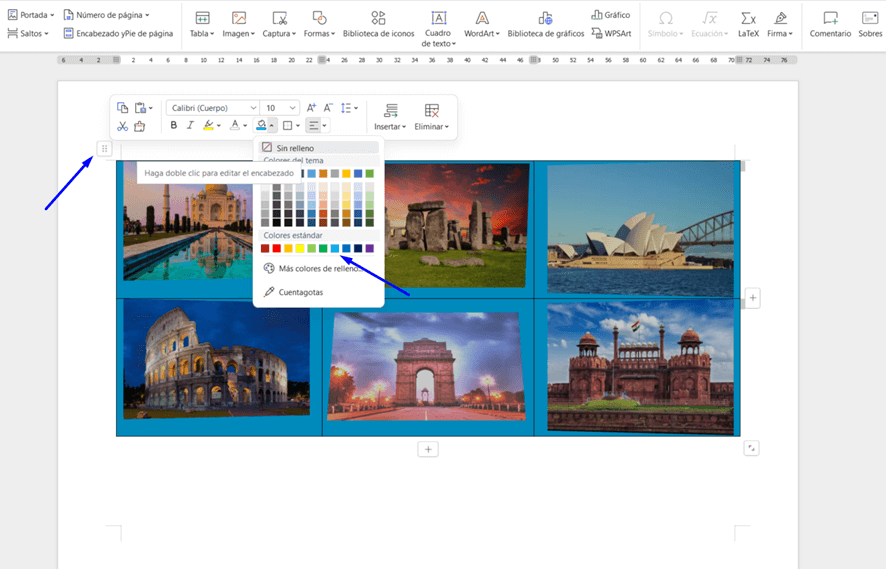Click the LaTeX icon
This screenshot has height=569, width=886.
coord(748,24)
